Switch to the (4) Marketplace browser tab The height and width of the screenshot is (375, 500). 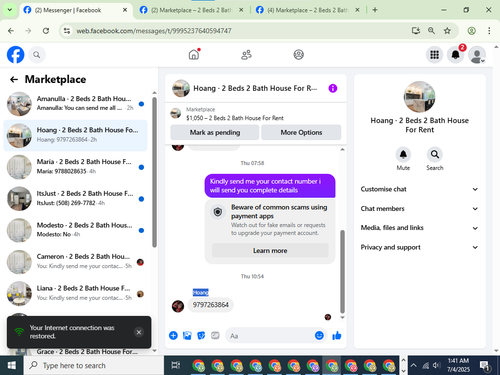[308, 10]
